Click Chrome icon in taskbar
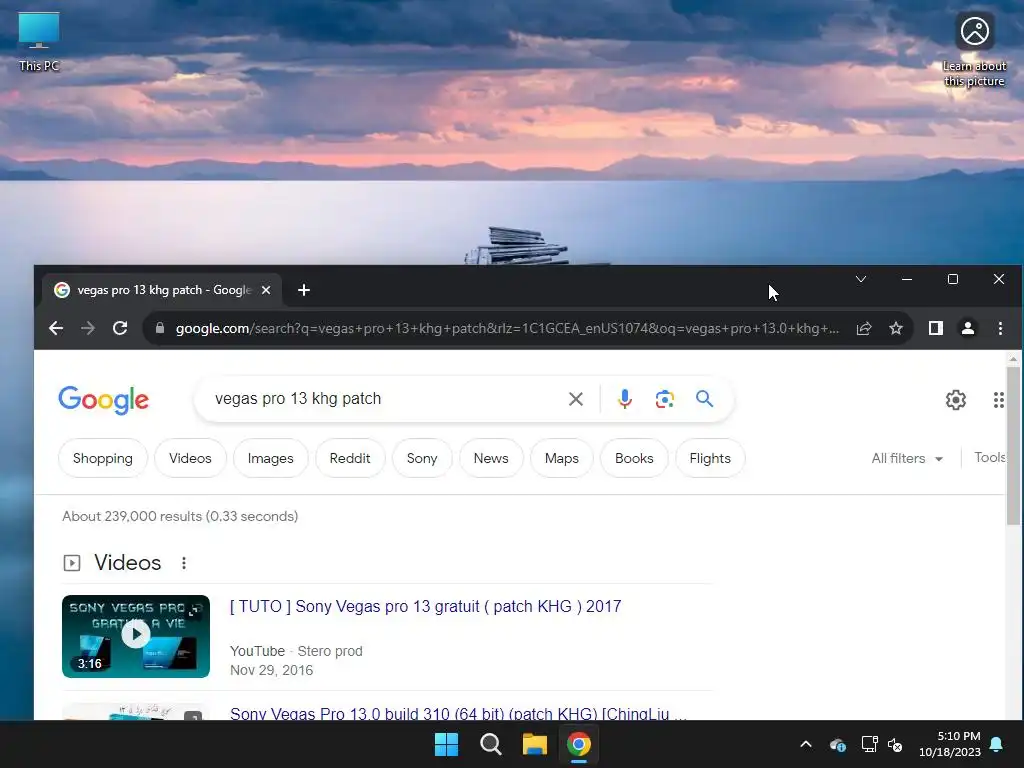Image resolution: width=1024 pixels, height=768 pixels. pyautogui.click(x=579, y=744)
